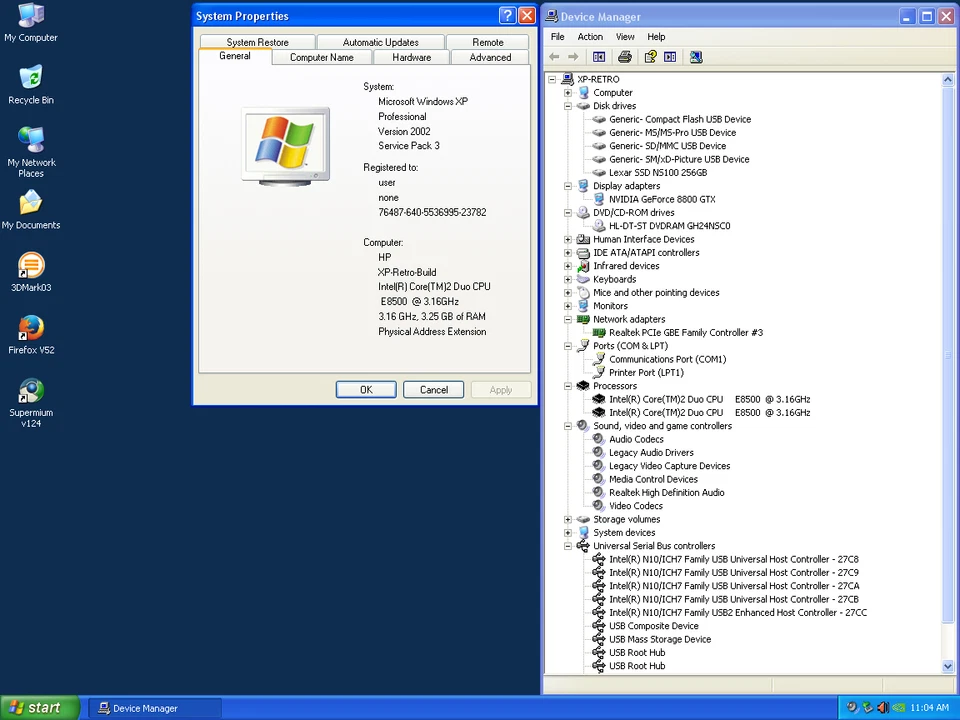
Task: Collapse the Disk drives category
Action: click(568, 105)
